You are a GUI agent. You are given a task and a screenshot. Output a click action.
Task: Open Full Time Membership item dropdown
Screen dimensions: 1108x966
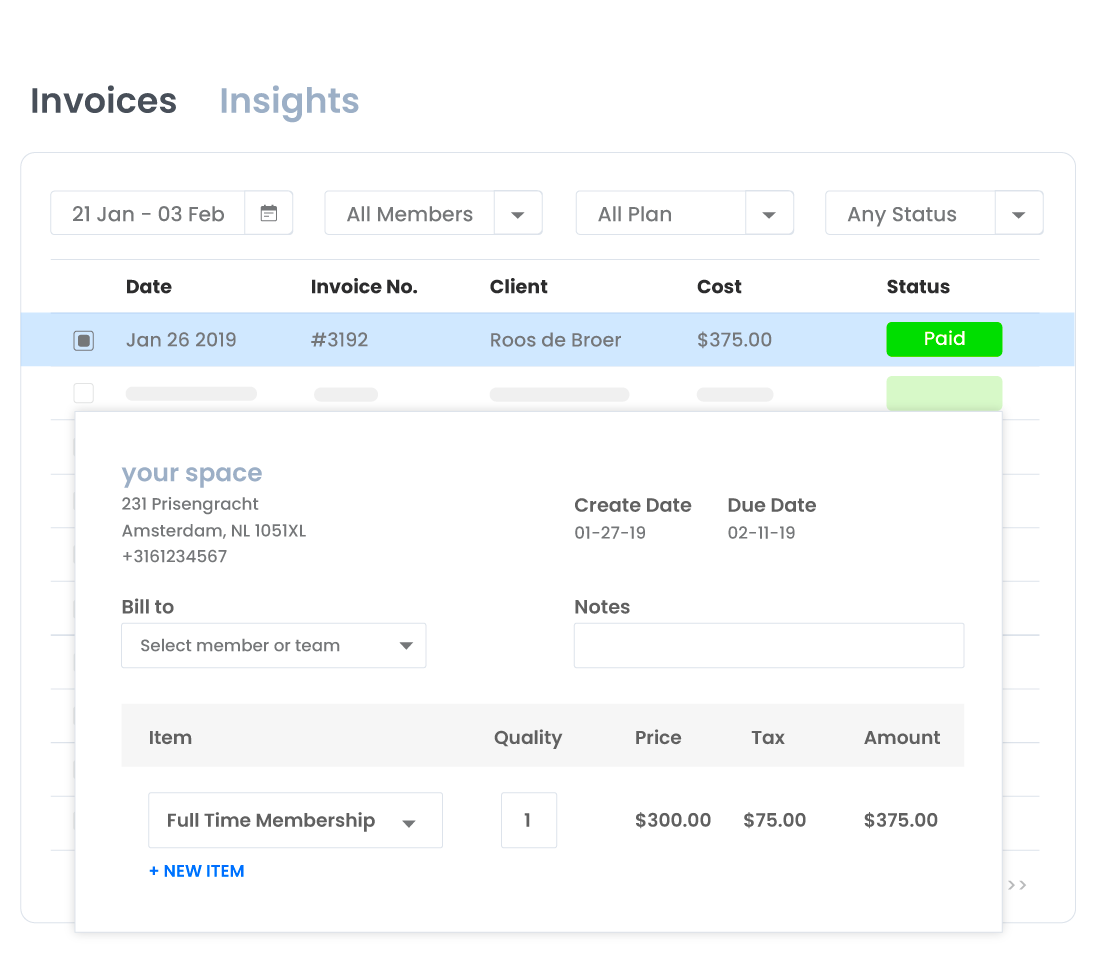[x=295, y=820]
